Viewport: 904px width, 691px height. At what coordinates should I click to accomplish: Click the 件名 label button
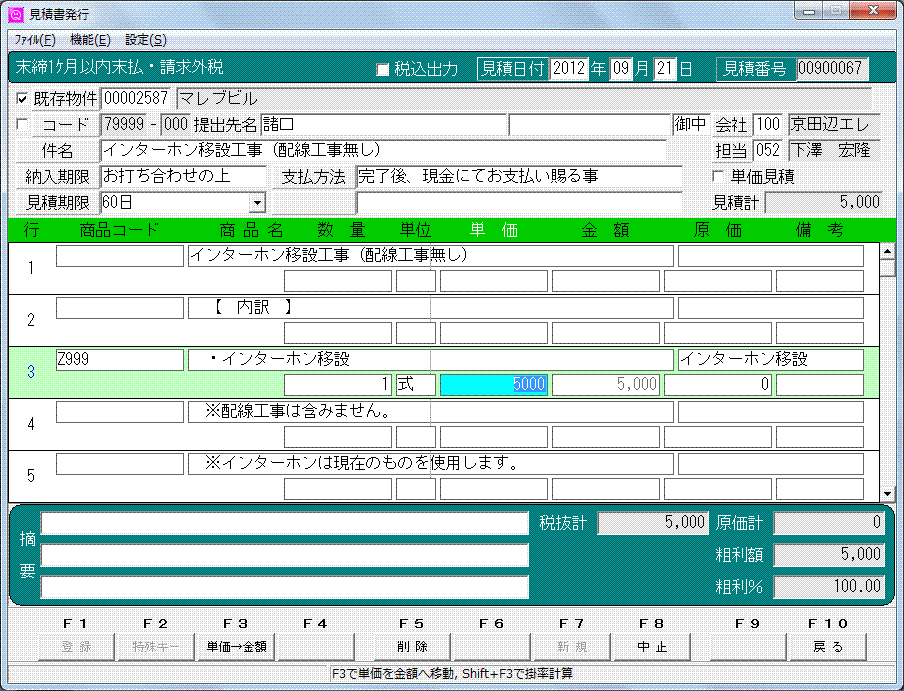[x=58, y=150]
